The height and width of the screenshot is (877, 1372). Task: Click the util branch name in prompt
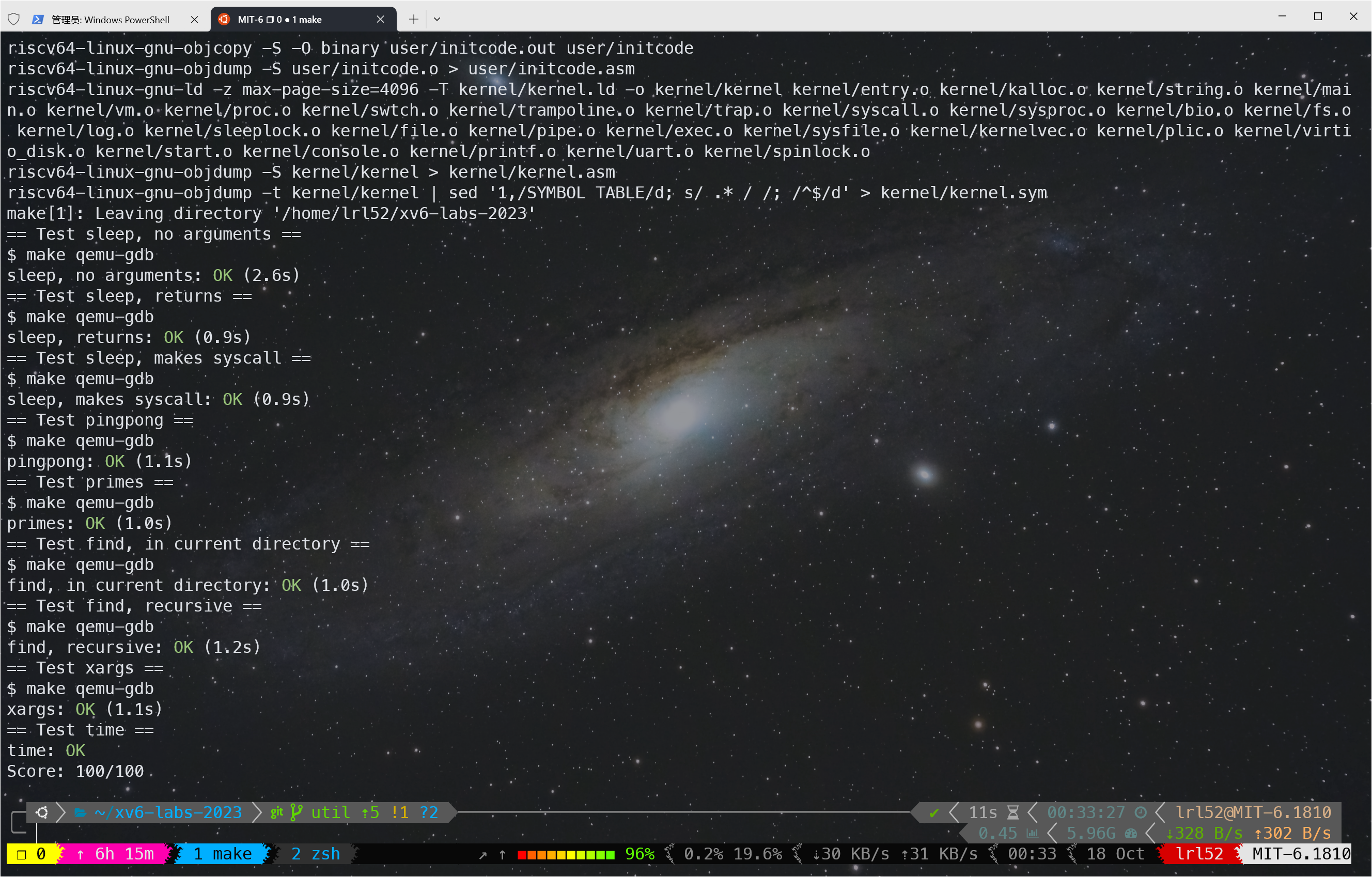coord(331,812)
